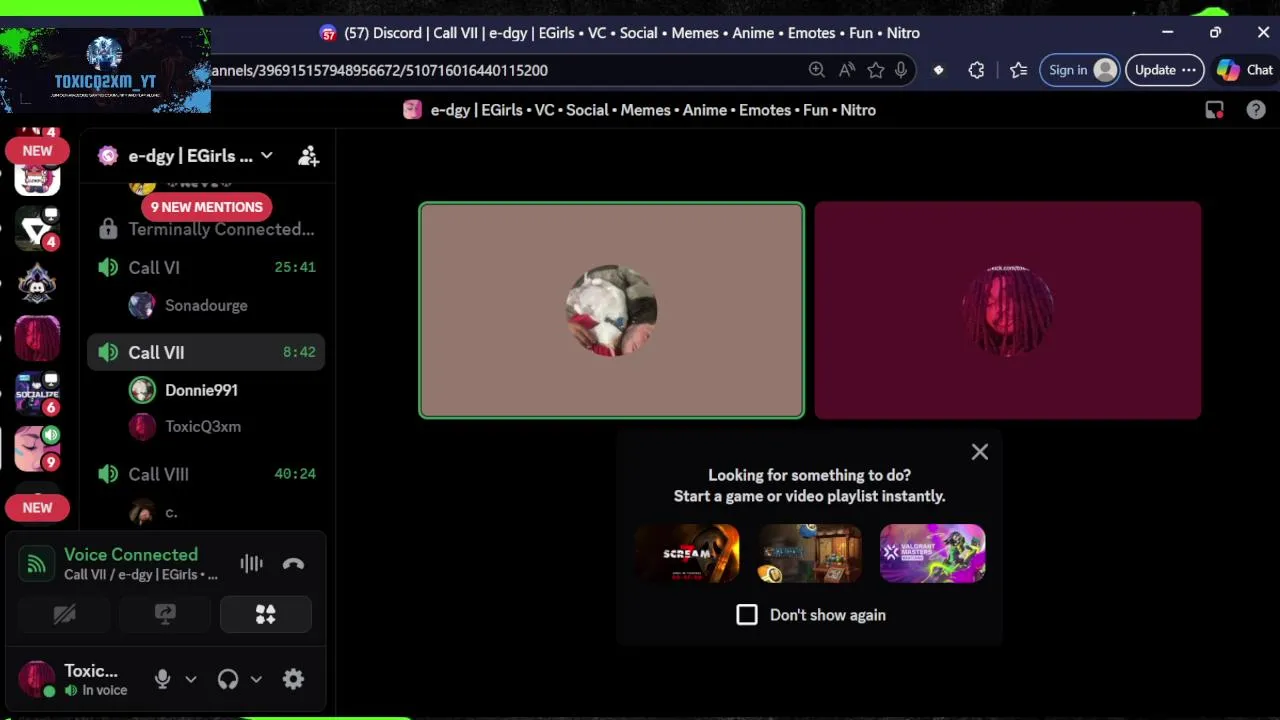The height and width of the screenshot is (720, 1280).
Task: Select user Sonadourge in Call VI
Action: click(207, 305)
